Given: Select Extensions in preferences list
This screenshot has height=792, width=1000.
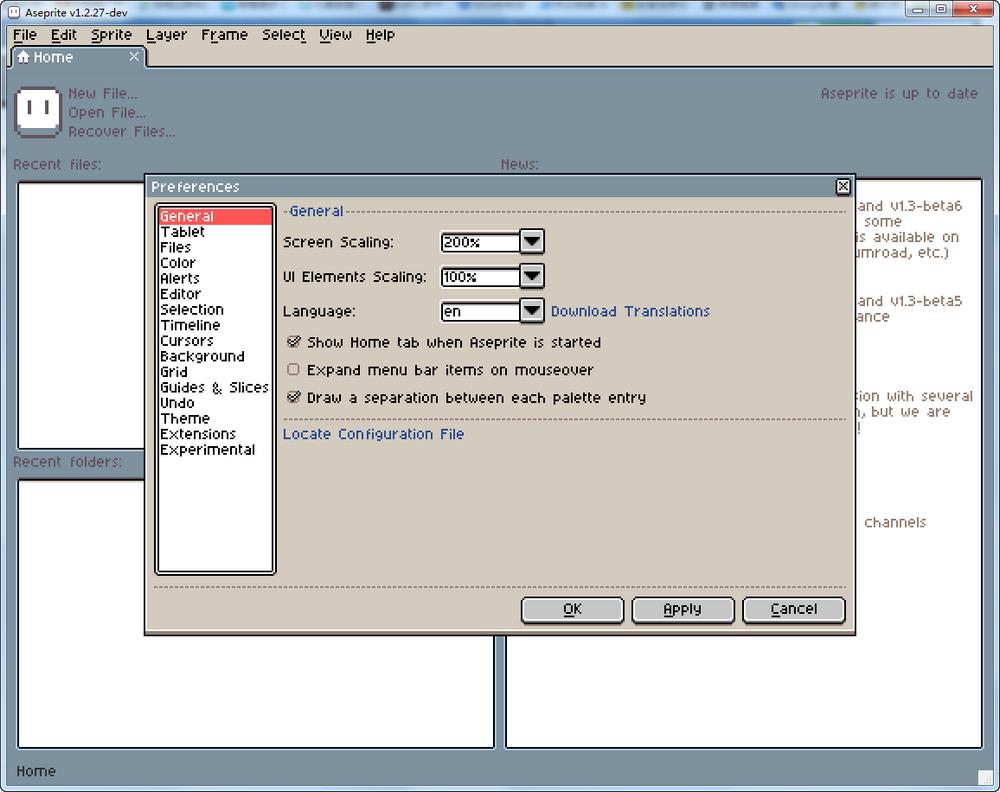Looking at the screenshot, I should (216, 434).
